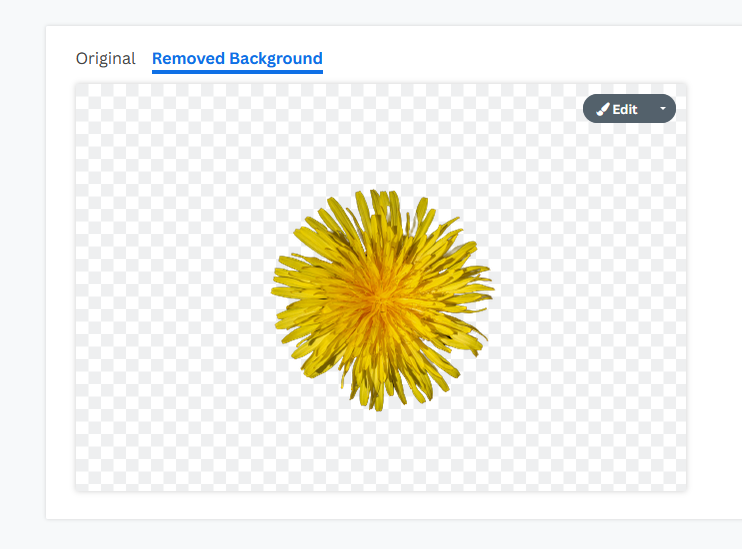
Task: Select the Removed Background tab
Action: (237, 59)
